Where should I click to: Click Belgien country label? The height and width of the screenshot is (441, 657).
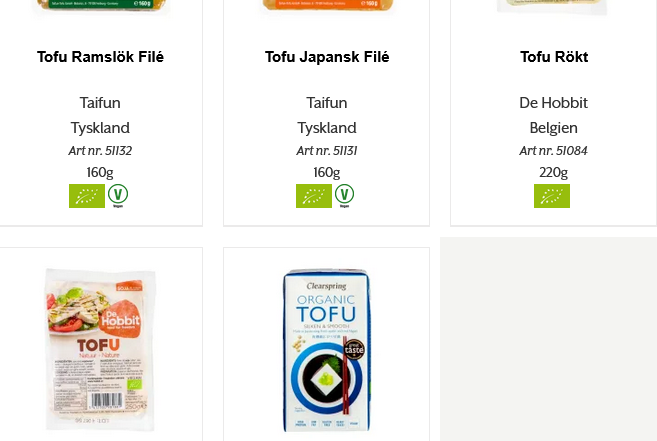tap(554, 128)
